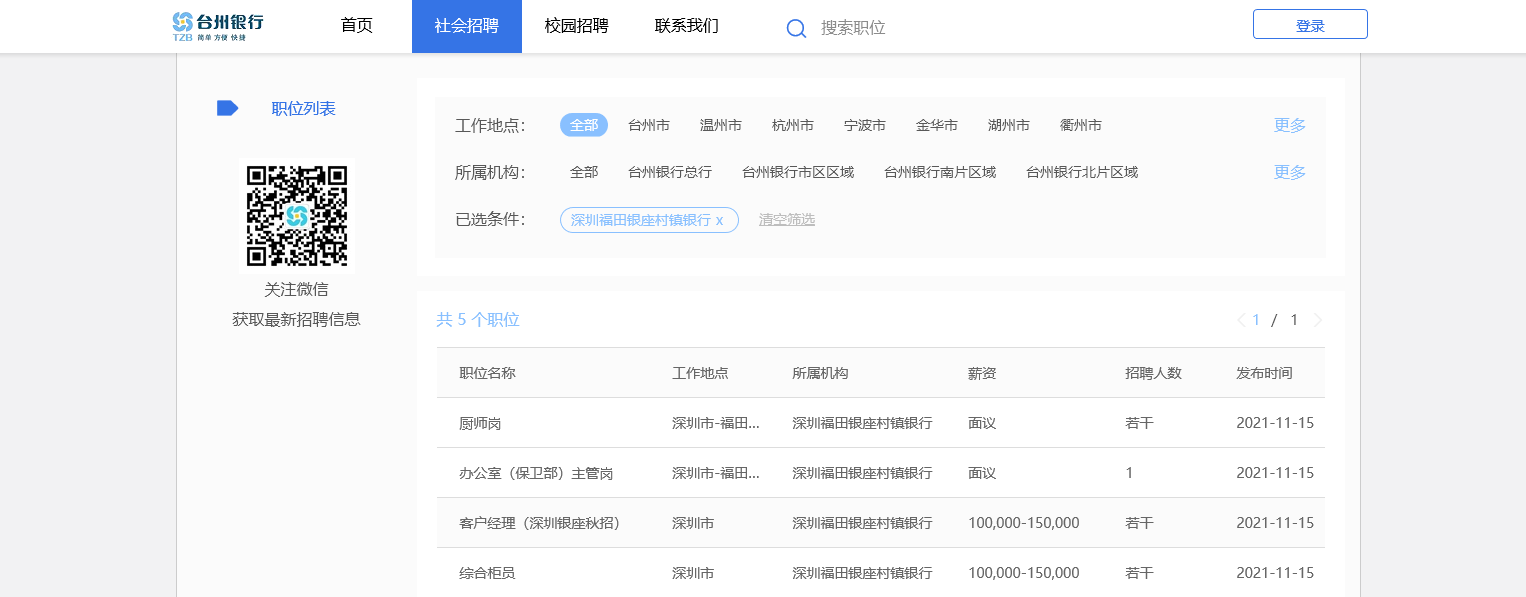Click the 共 5 个职位 count text
Image resolution: width=1526 pixels, height=597 pixels.
click(478, 320)
